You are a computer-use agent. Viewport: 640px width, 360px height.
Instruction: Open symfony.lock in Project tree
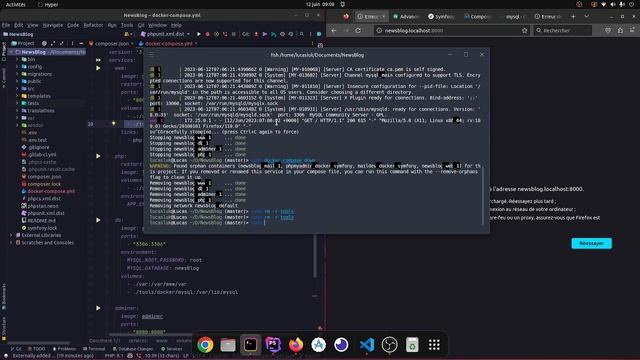click(39, 228)
